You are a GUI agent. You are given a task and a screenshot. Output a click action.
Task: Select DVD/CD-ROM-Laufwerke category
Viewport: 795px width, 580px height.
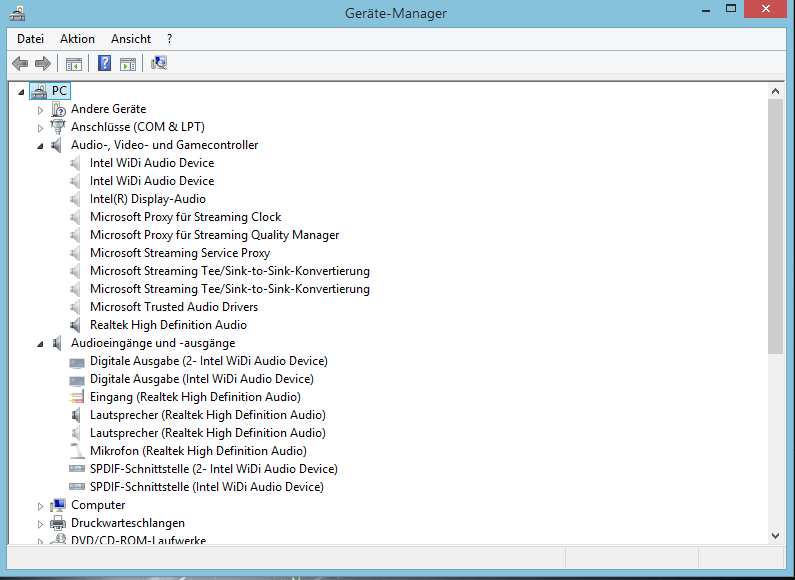138,540
